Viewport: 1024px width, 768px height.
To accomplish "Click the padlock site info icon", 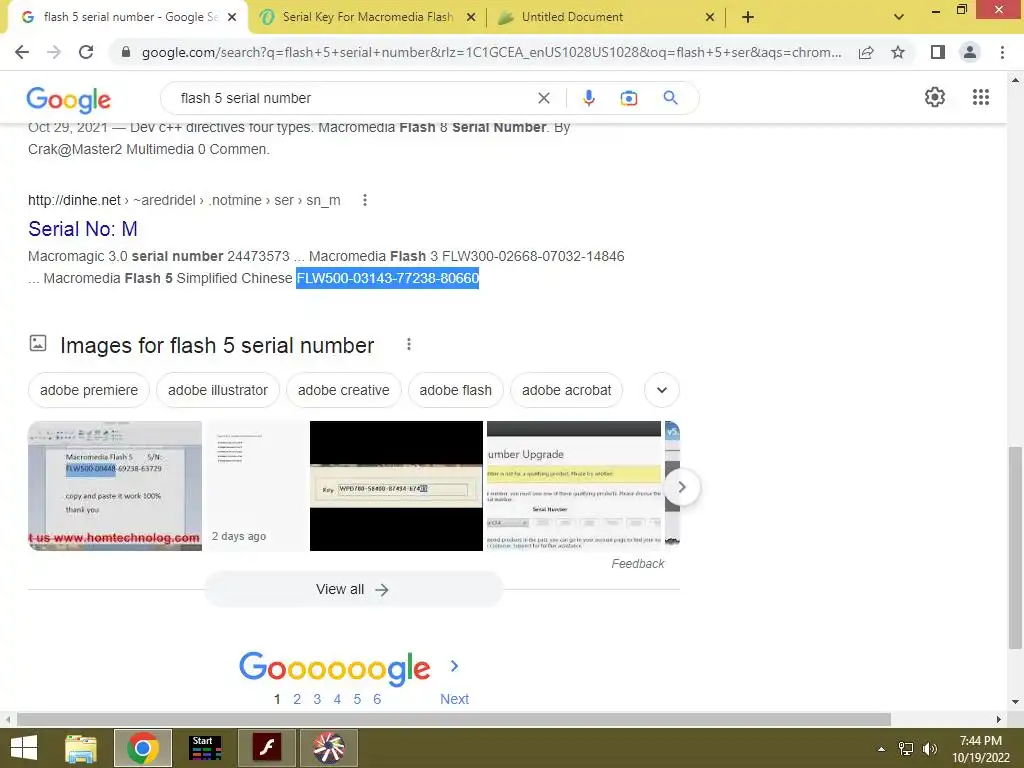I will click(126, 52).
